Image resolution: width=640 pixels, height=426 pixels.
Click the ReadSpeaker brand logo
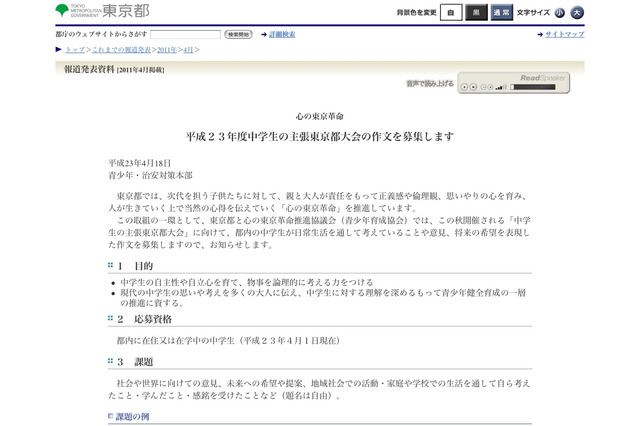point(543,78)
